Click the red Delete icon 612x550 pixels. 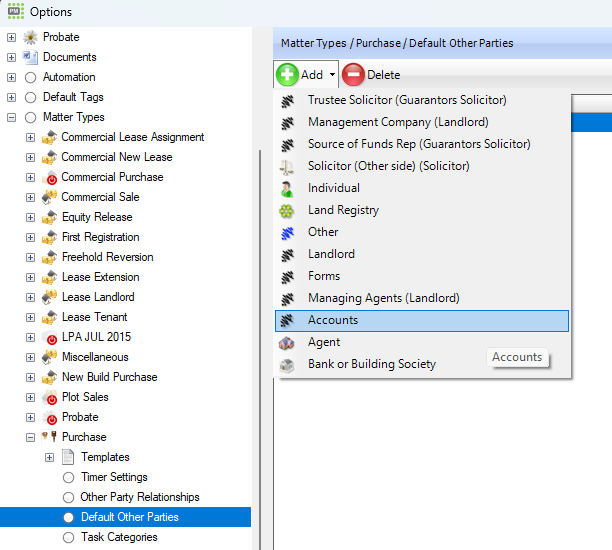353,75
